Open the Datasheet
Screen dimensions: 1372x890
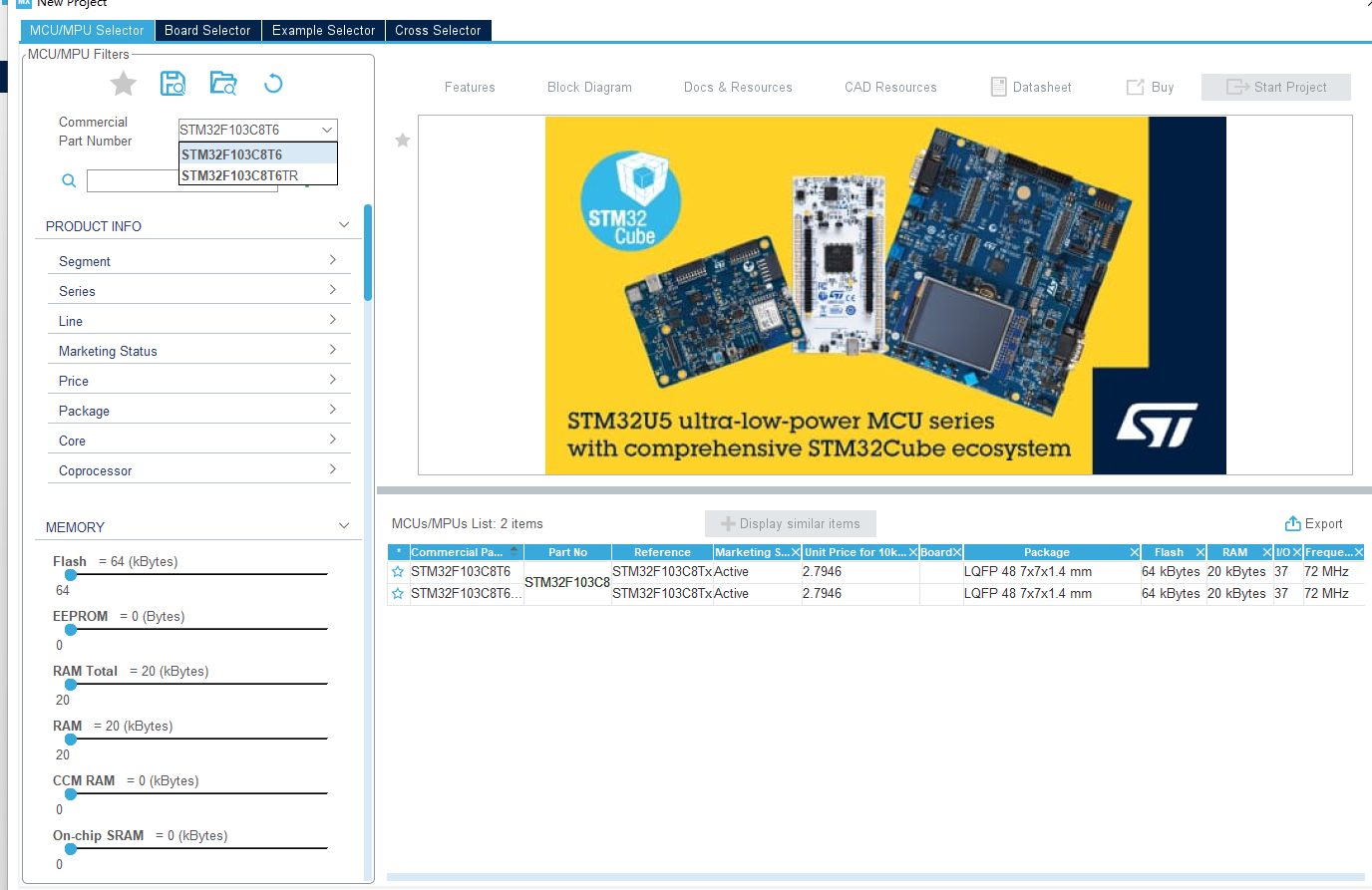tap(1031, 88)
